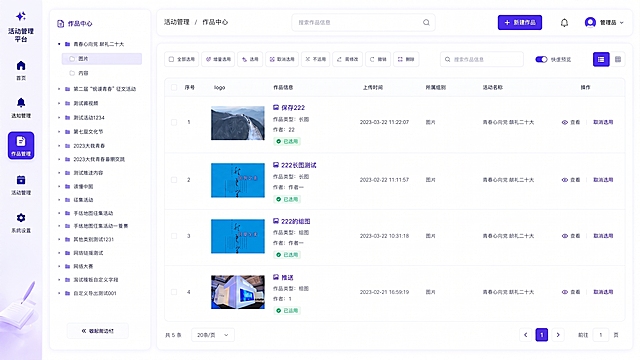Image resolution: width=640 pixels, height=360 pixels.
Task: Click the 删除 toolbar button
Action: click(406, 59)
